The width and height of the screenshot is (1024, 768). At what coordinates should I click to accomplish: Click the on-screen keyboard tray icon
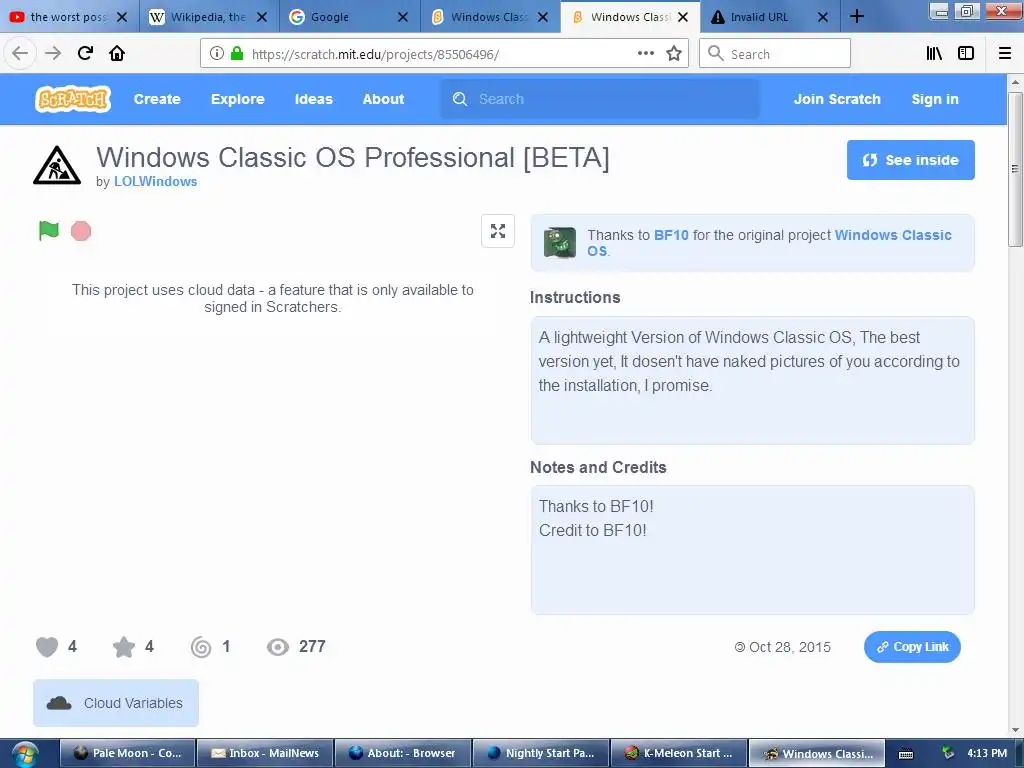pos(906,754)
